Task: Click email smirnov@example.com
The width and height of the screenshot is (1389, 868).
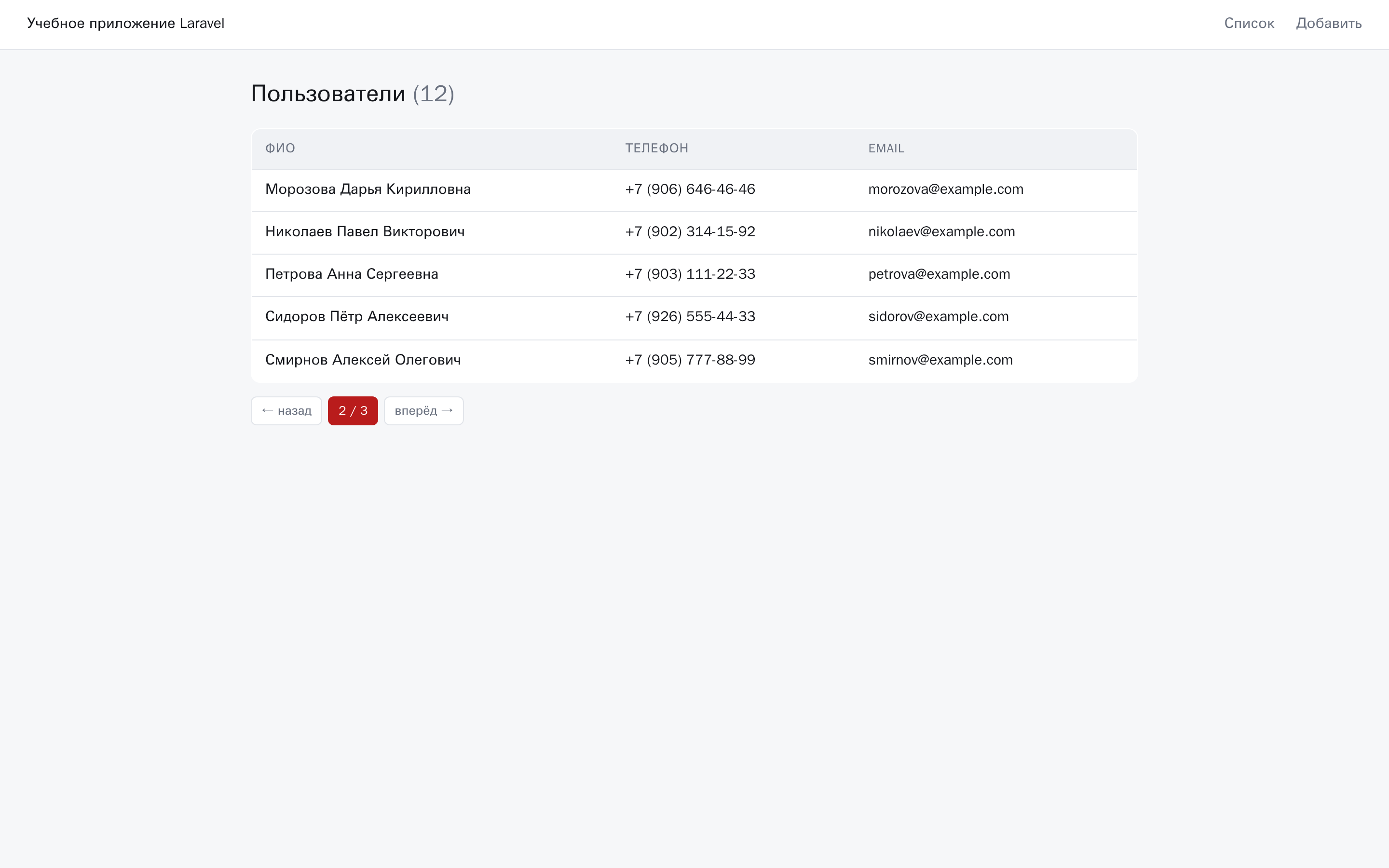Action: [x=940, y=360]
